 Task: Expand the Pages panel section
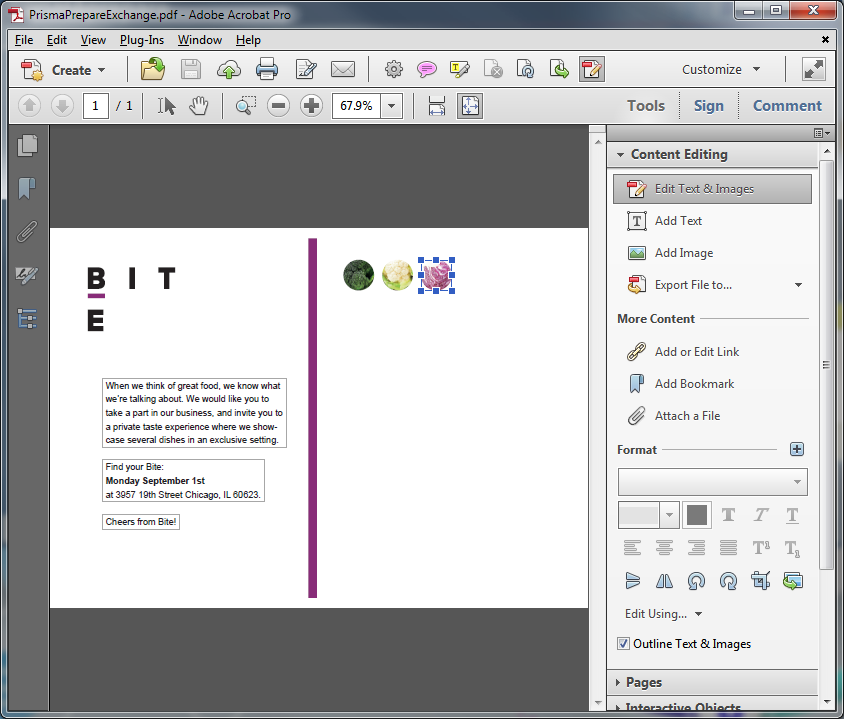click(644, 682)
